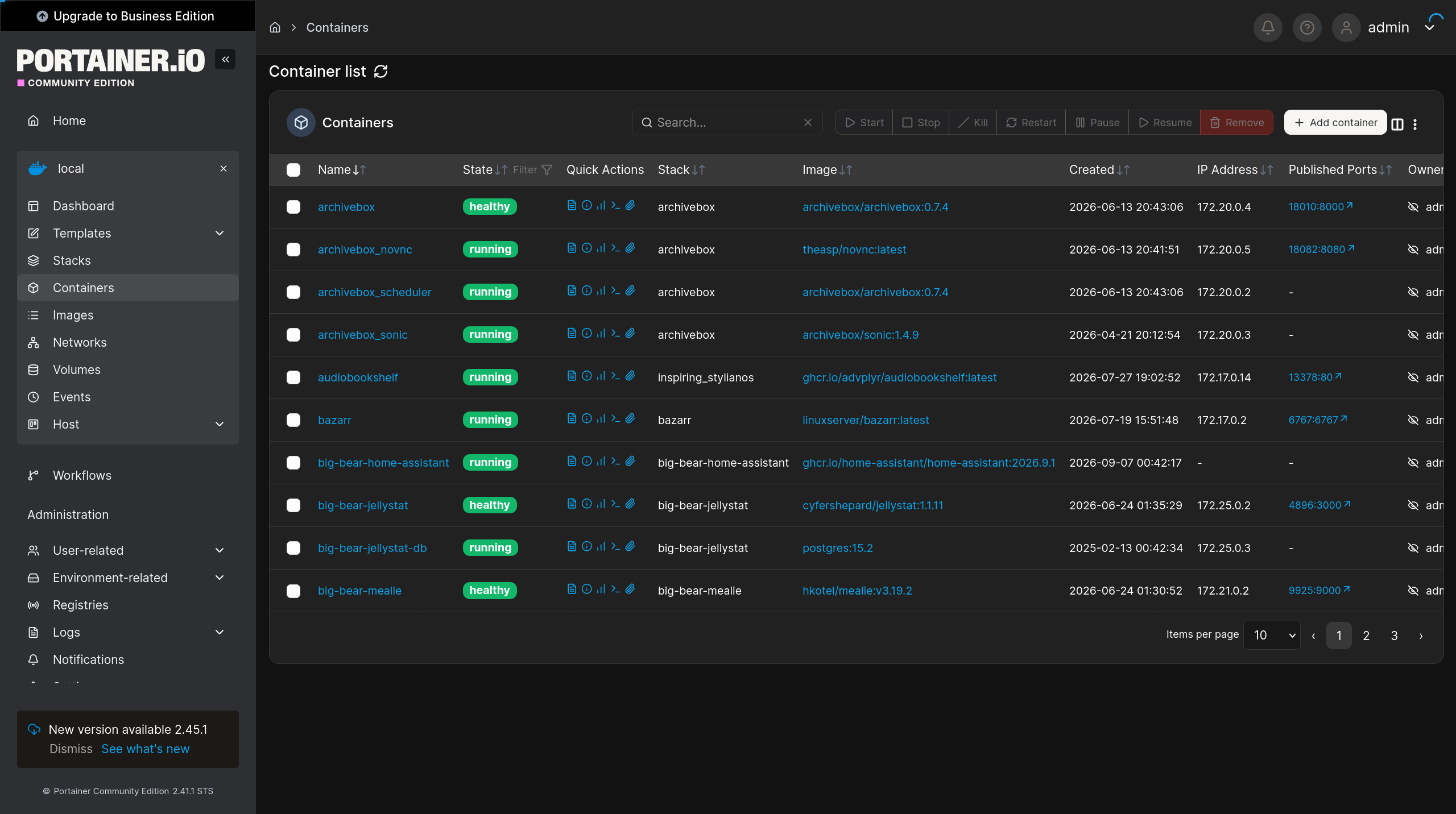
Task: Open Volumes in the sidebar
Action: (128, 369)
